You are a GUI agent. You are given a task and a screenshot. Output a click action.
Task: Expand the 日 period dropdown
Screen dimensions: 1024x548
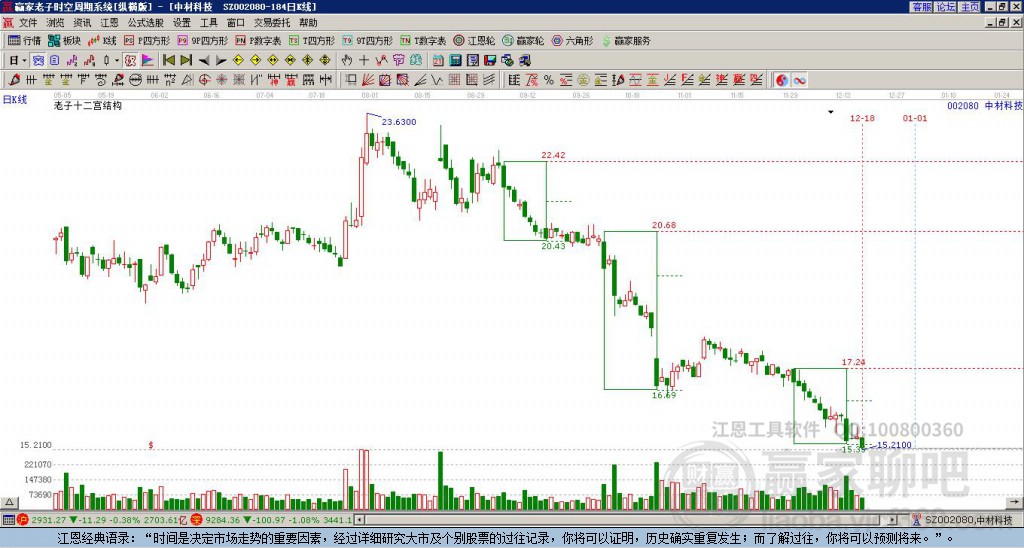(24, 61)
